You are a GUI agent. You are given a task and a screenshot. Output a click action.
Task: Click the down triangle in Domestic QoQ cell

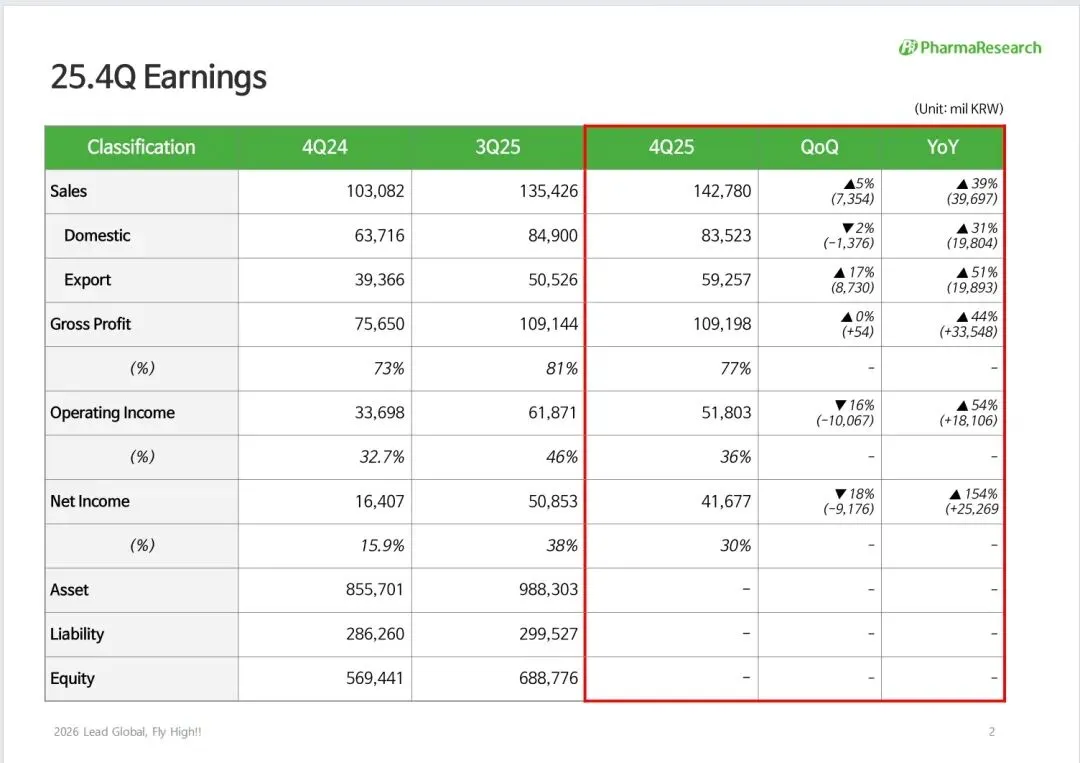[x=848, y=228]
